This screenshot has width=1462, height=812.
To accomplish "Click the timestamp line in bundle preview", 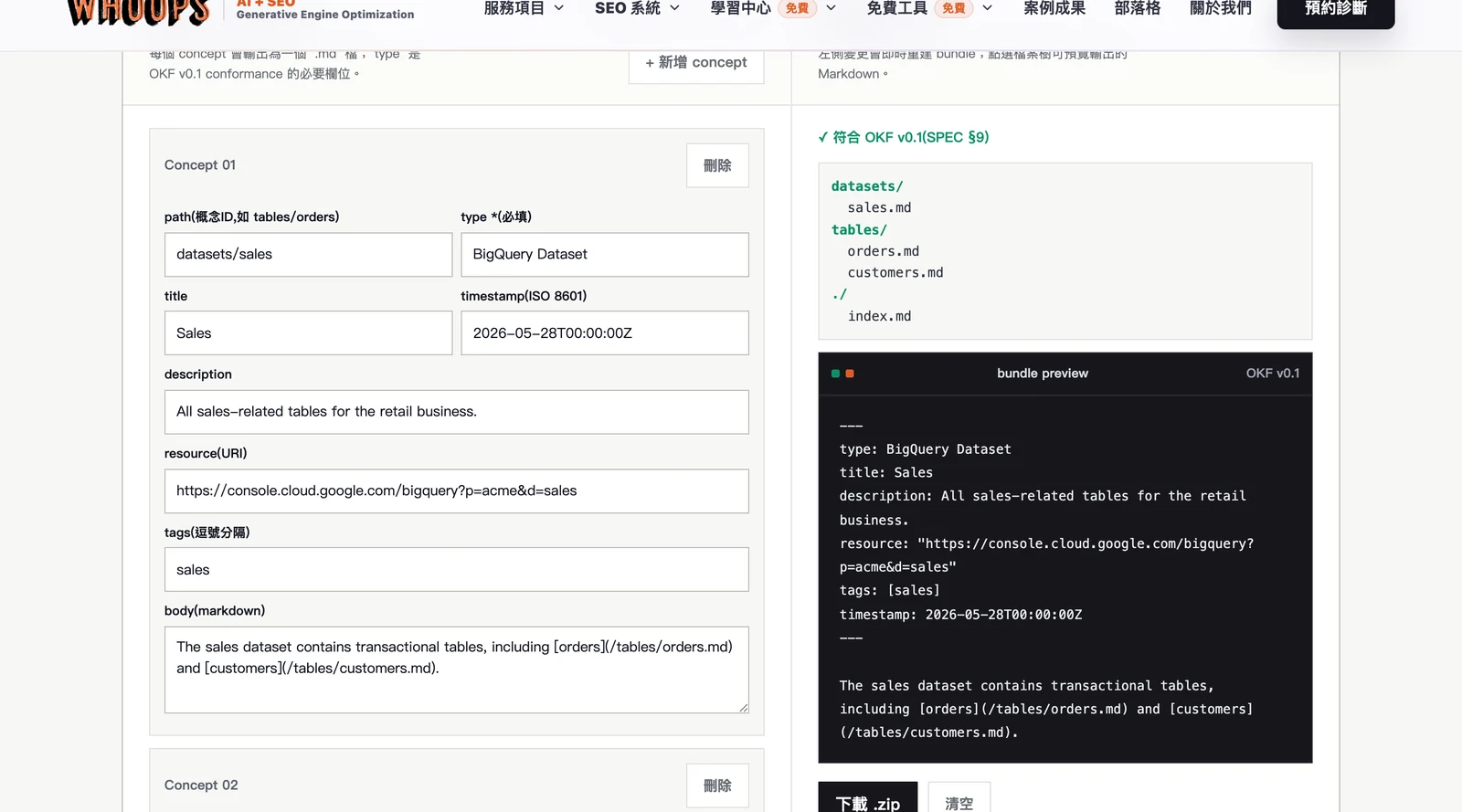I will 960,615.
